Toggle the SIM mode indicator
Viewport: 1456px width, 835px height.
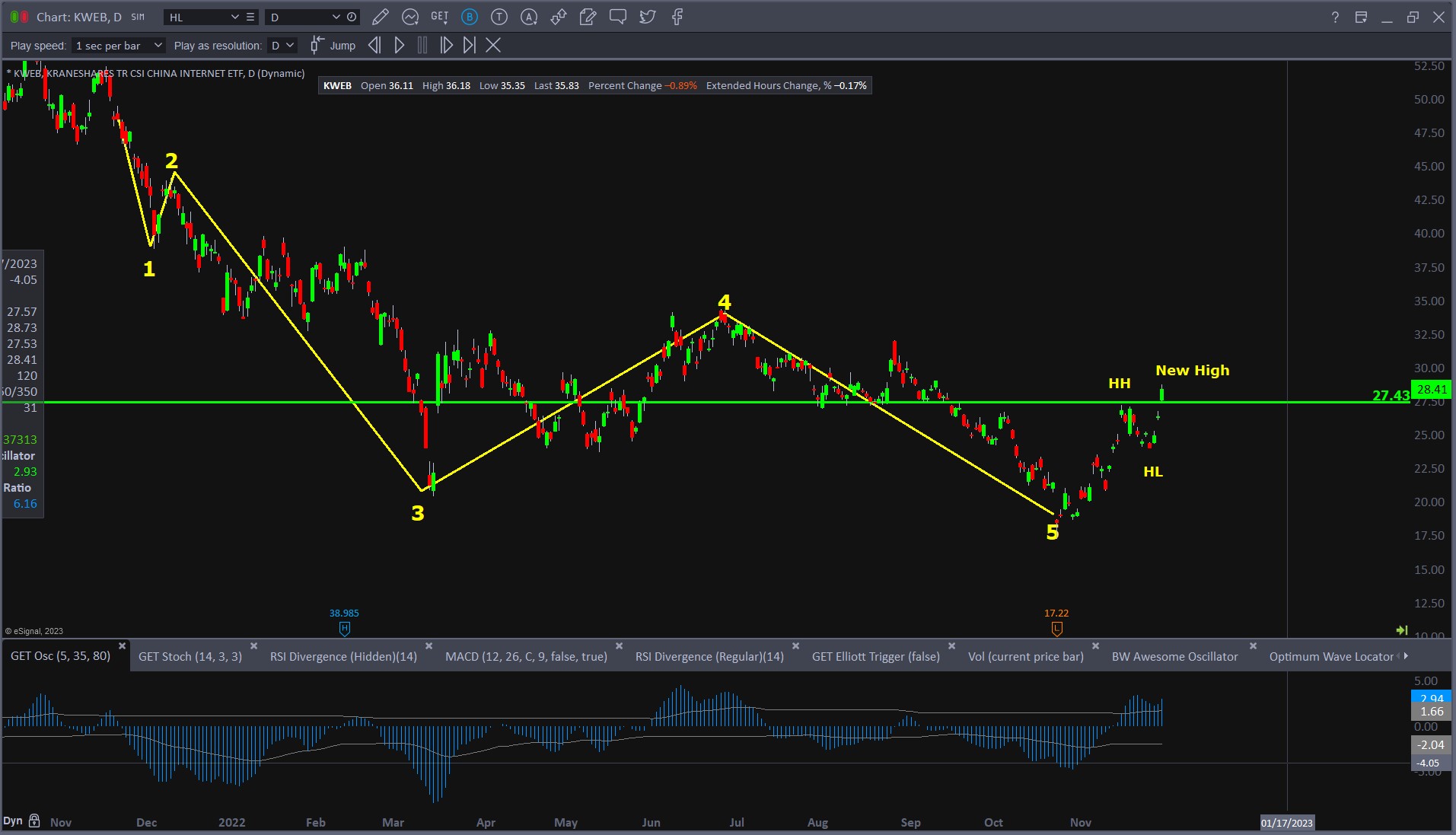[138, 17]
